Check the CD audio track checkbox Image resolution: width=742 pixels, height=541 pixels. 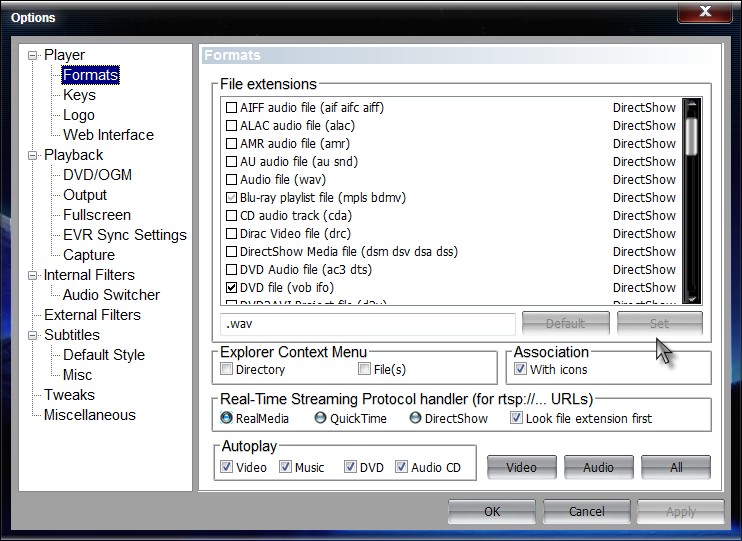[231, 215]
